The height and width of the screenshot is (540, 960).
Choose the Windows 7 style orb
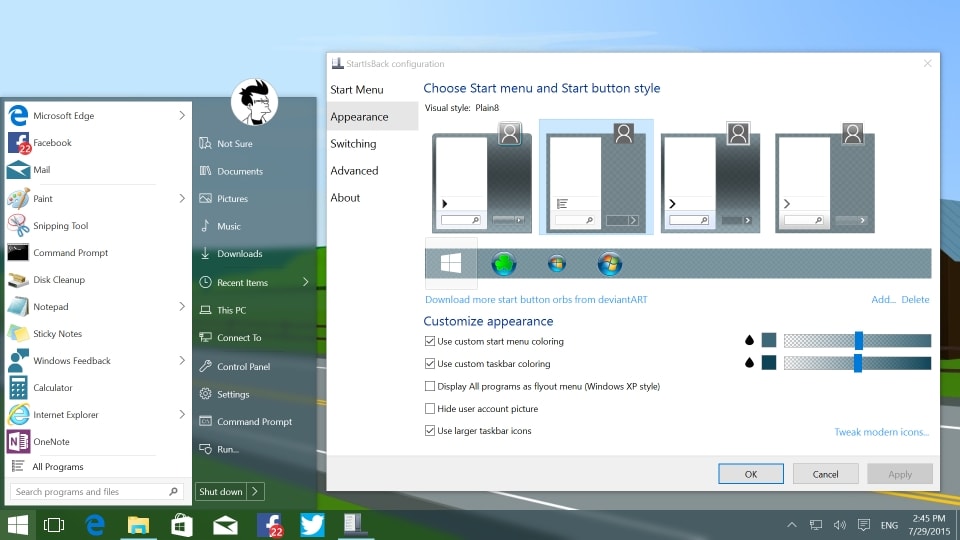(x=609, y=264)
